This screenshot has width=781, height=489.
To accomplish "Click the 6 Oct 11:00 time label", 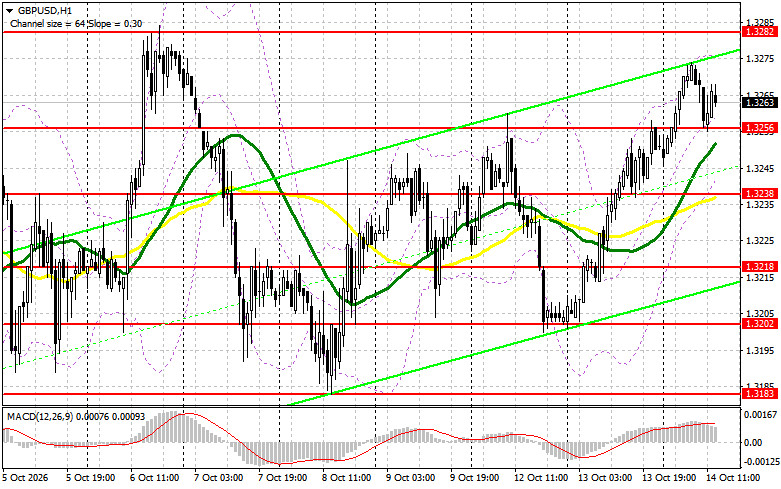I will (154, 478).
